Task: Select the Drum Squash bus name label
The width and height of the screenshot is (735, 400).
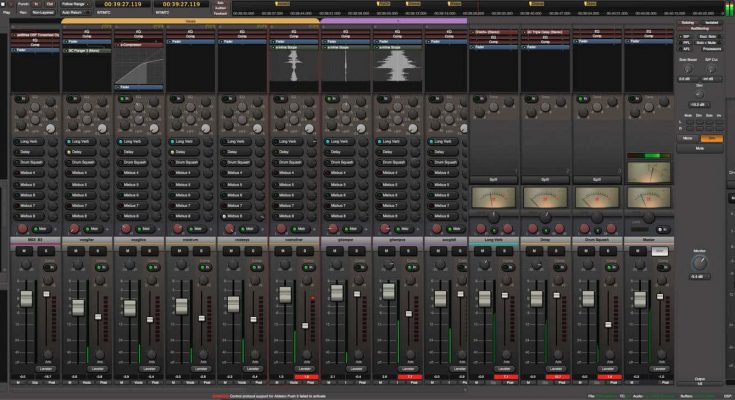Action: (596, 241)
